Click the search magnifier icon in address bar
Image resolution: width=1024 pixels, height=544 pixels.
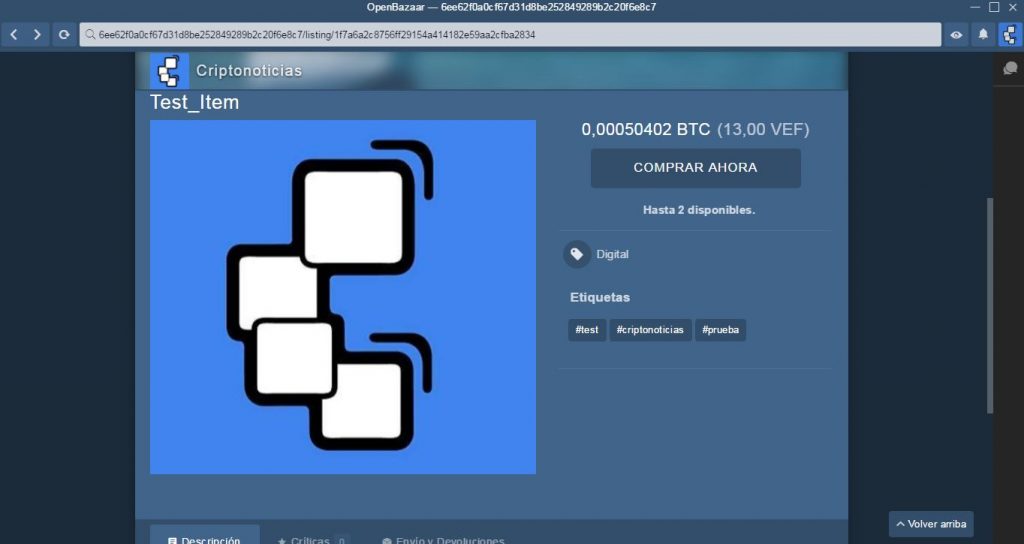pyautogui.click(x=90, y=35)
